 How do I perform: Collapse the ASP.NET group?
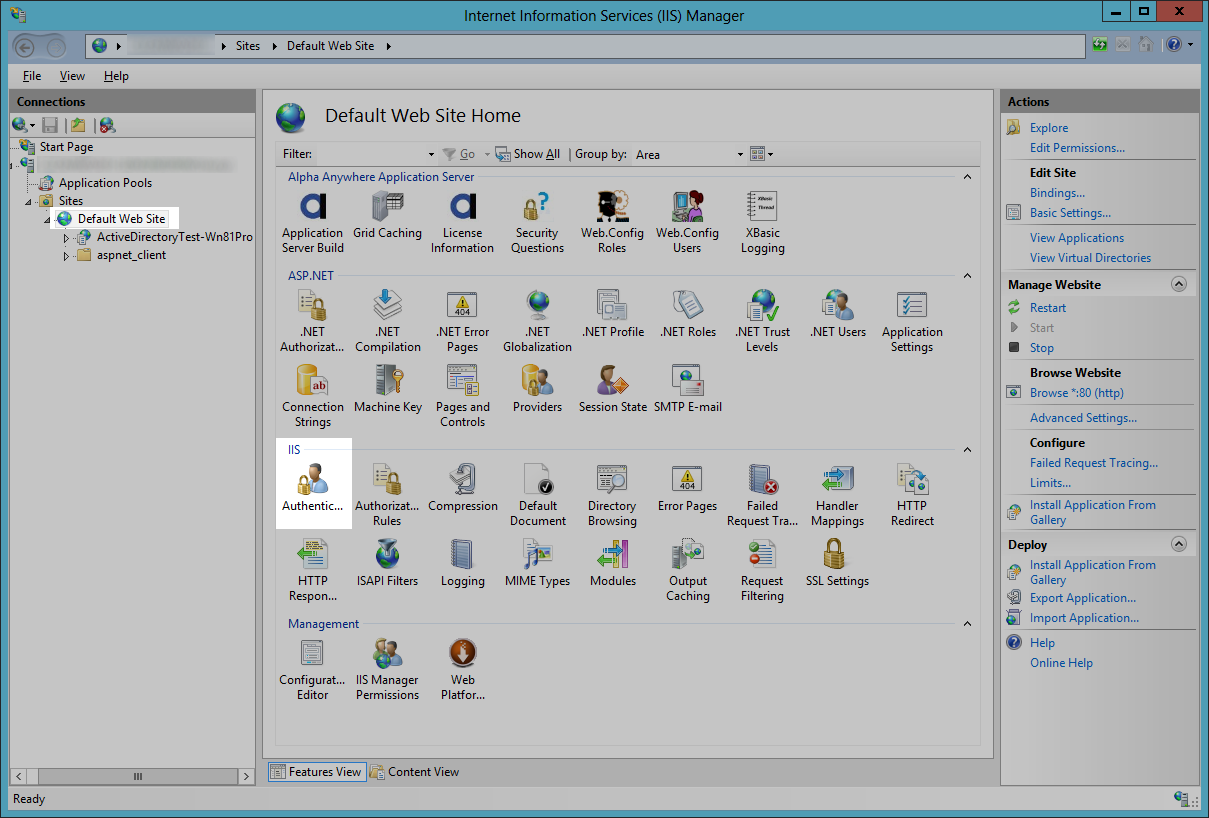click(967, 276)
